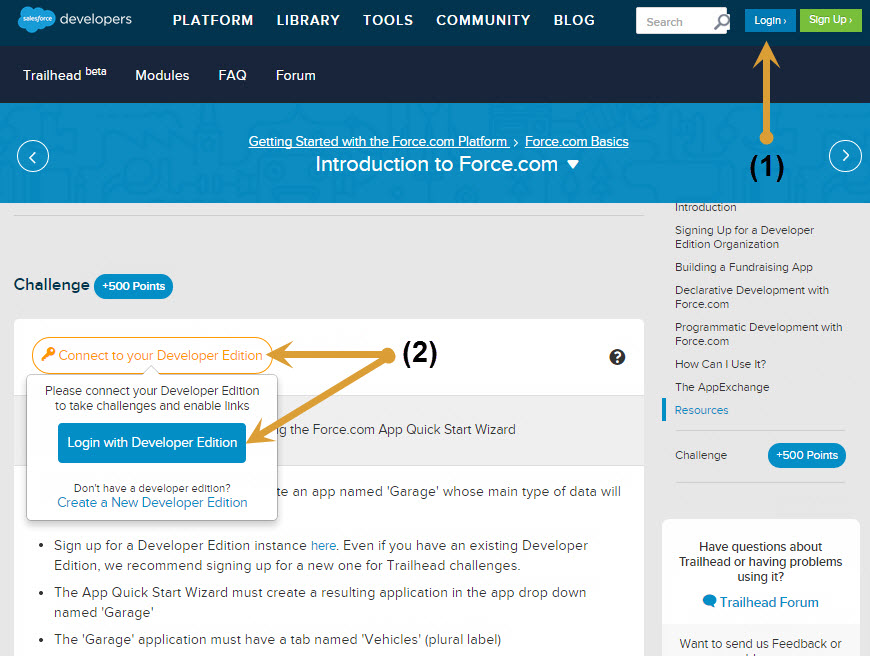Jump to The AppExchange section
This screenshot has height=656, width=870.
[722, 387]
